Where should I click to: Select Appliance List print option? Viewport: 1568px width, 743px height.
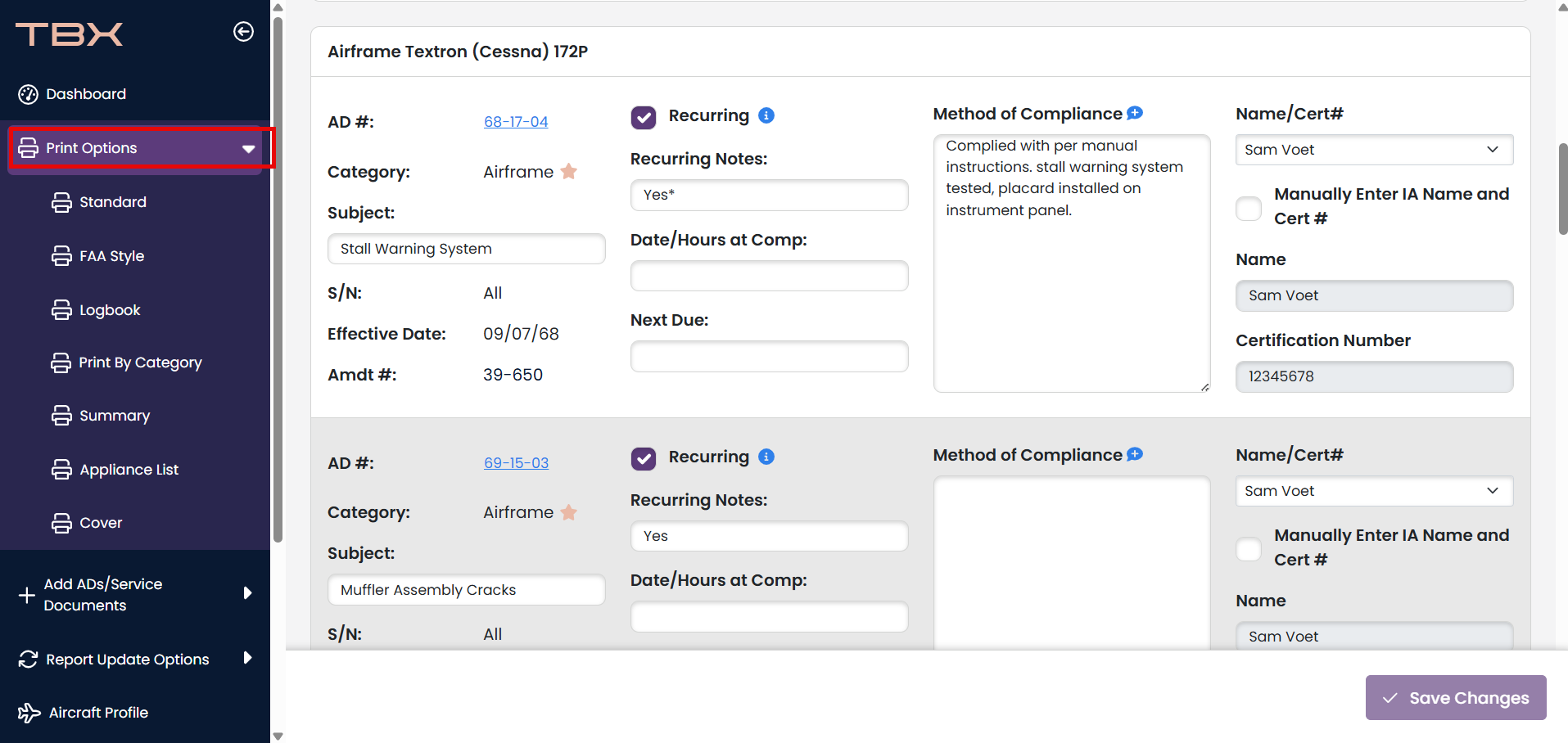click(129, 470)
